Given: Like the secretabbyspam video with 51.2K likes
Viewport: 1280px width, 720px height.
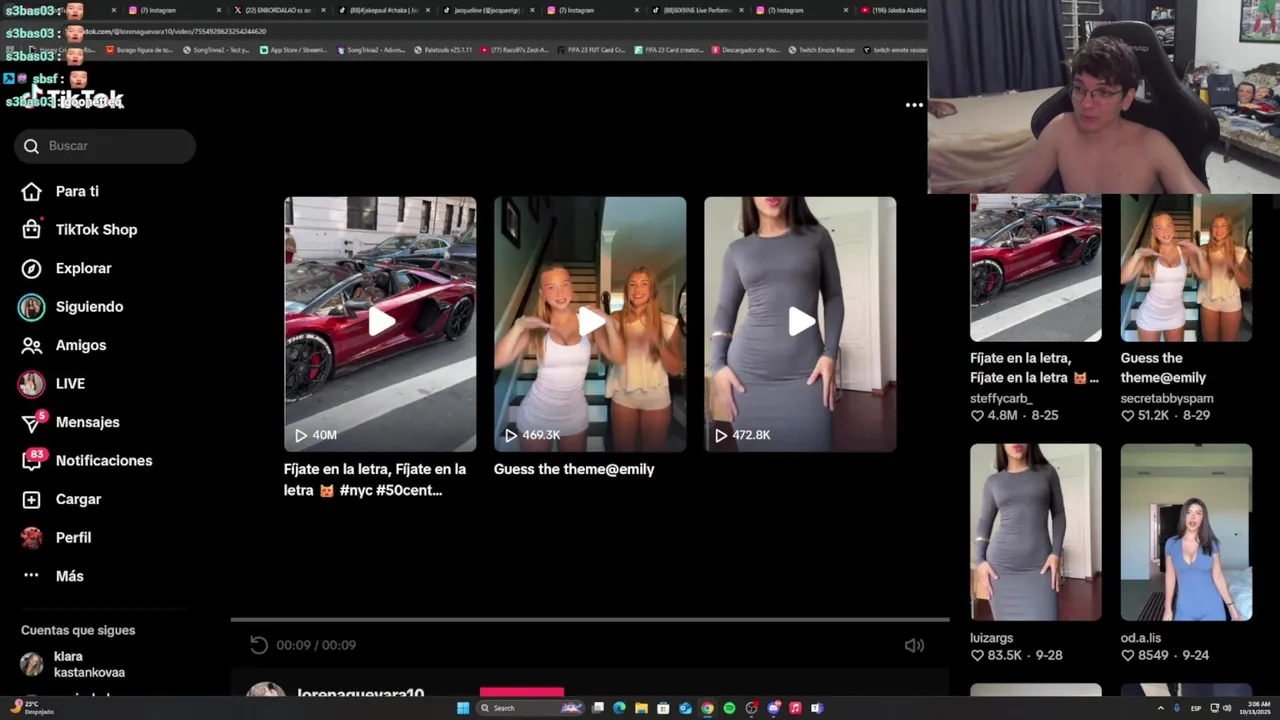Looking at the screenshot, I should [x=1128, y=416].
